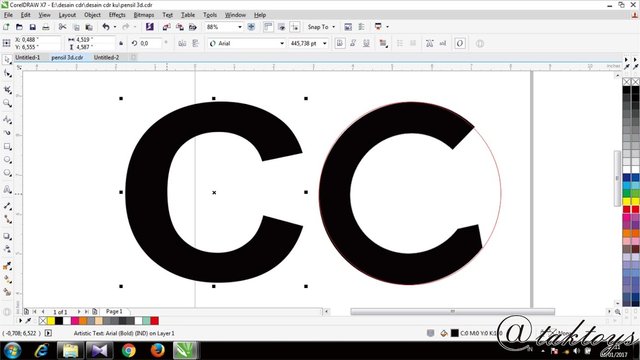Select the Page 1 tab

114,311
